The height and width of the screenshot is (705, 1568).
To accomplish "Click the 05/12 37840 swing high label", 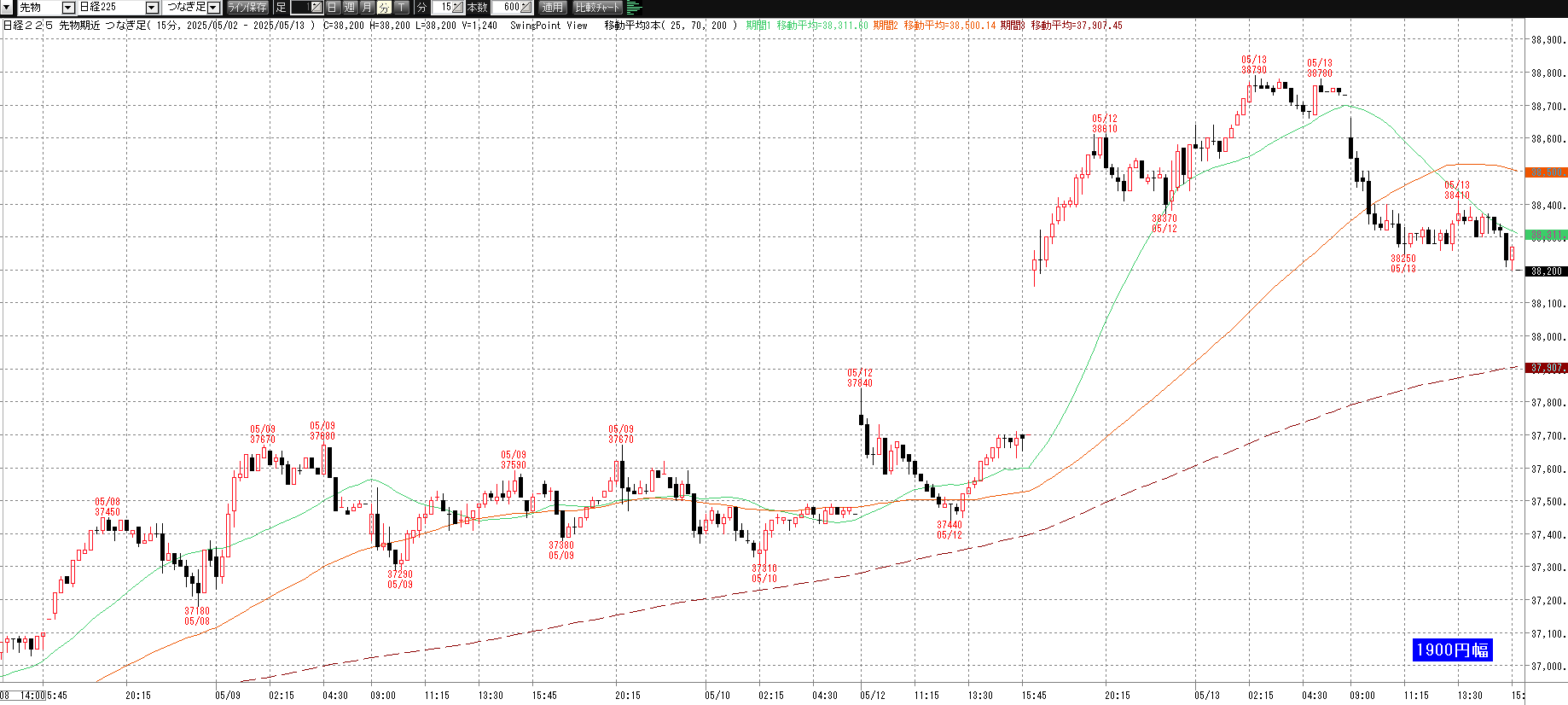I will [x=860, y=378].
